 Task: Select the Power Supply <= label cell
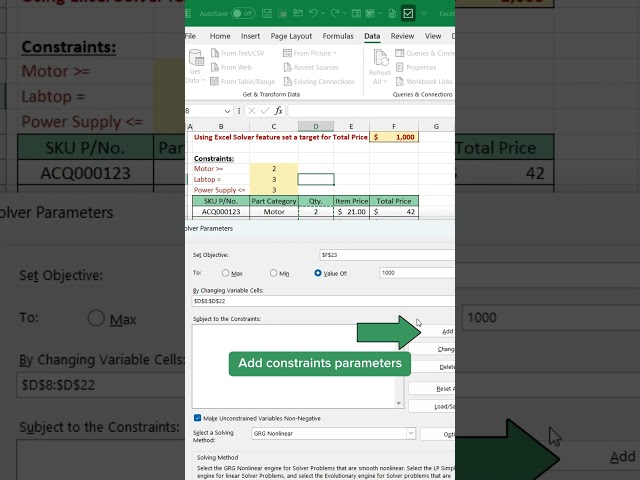pos(221,190)
